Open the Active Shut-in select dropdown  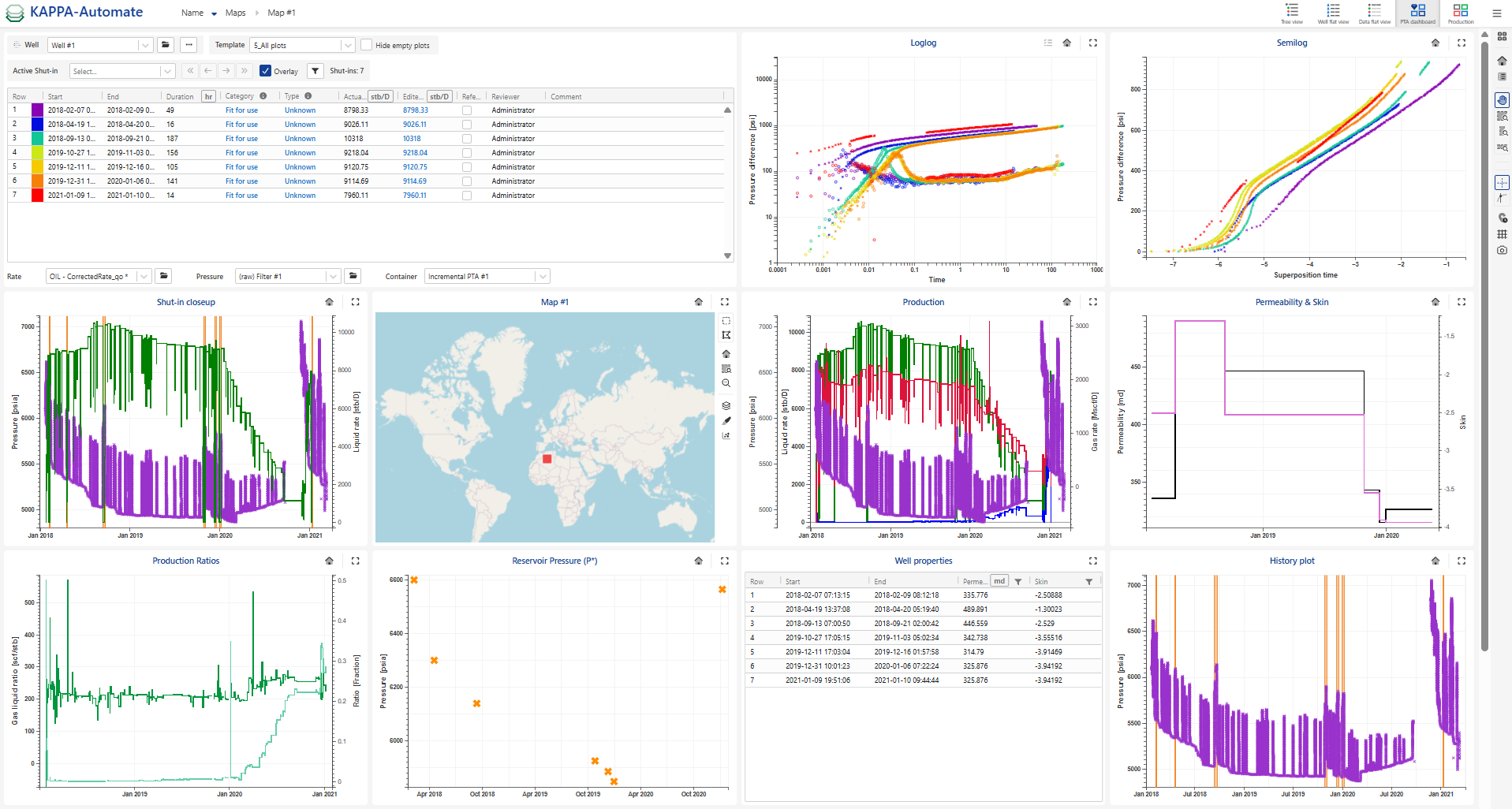pyautogui.click(x=166, y=72)
